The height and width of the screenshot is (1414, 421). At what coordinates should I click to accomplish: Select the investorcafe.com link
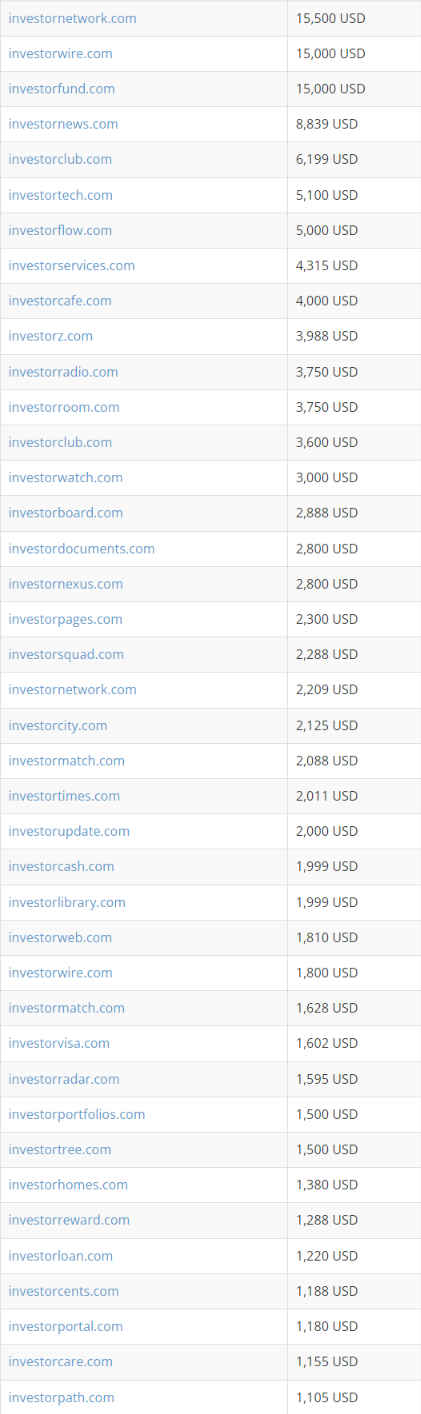click(x=60, y=301)
